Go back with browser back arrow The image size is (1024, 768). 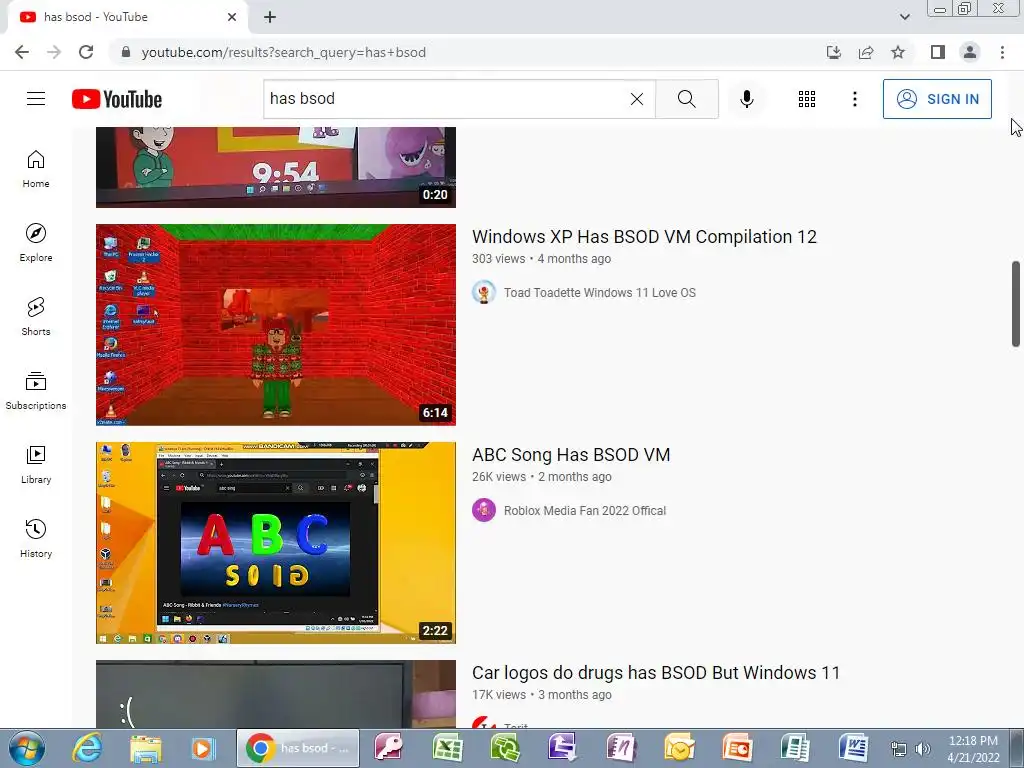pyautogui.click(x=22, y=52)
